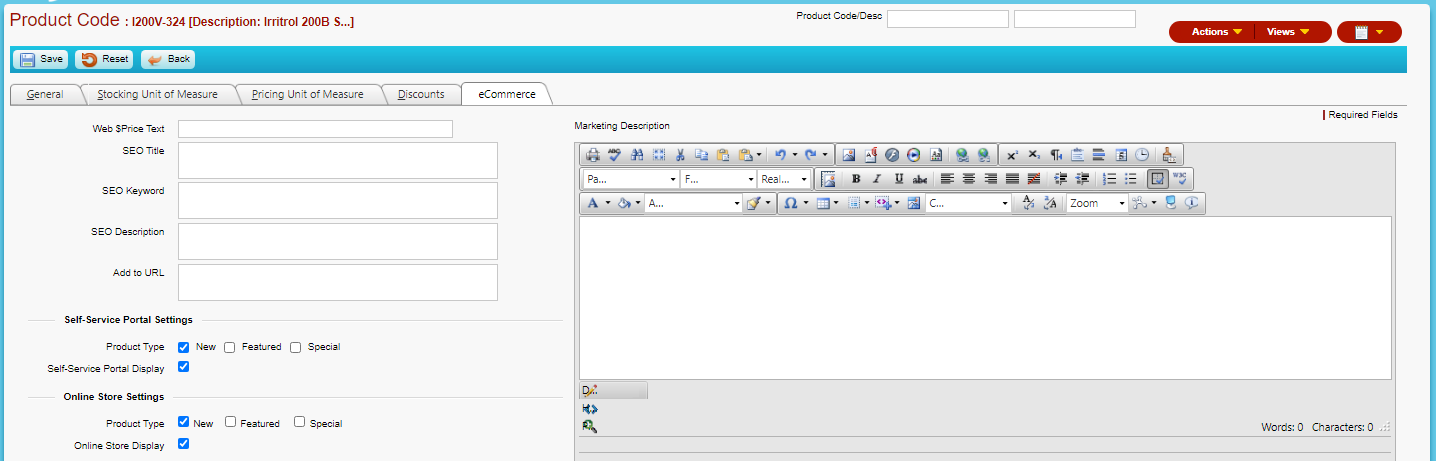Viewport: 1436px width, 461px height.
Task: Align text left in editor
Action: [947, 179]
